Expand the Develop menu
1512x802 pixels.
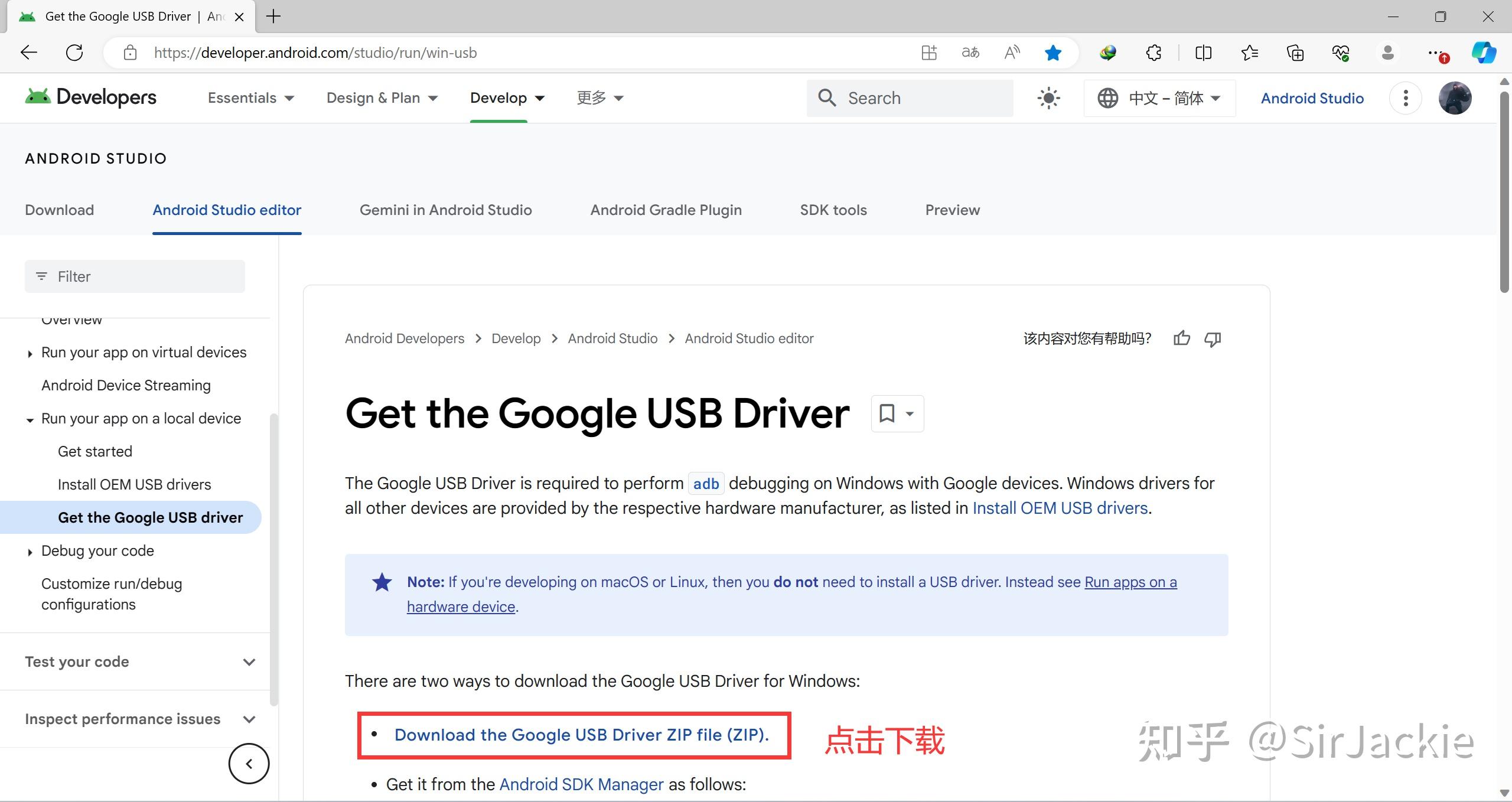pyautogui.click(x=507, y=98)
